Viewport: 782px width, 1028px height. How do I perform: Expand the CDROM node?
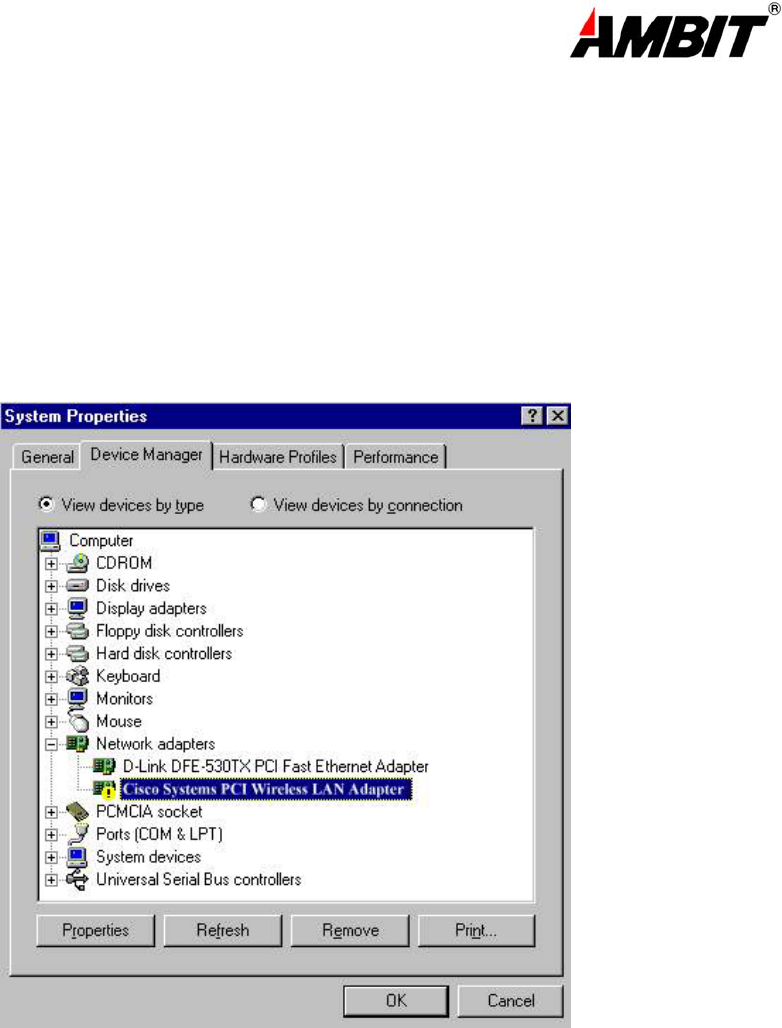click(51, 564)
